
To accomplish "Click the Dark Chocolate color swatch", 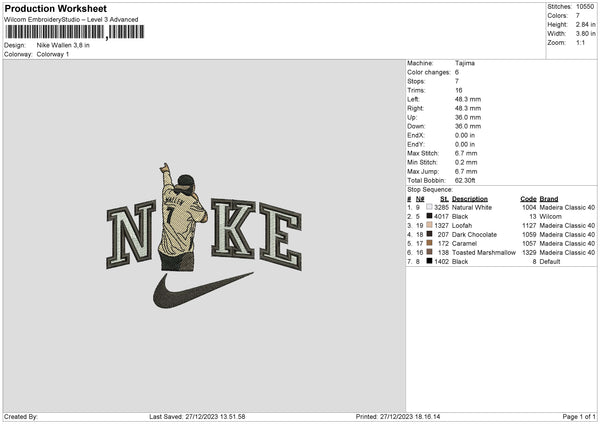I will click(429, 234).
